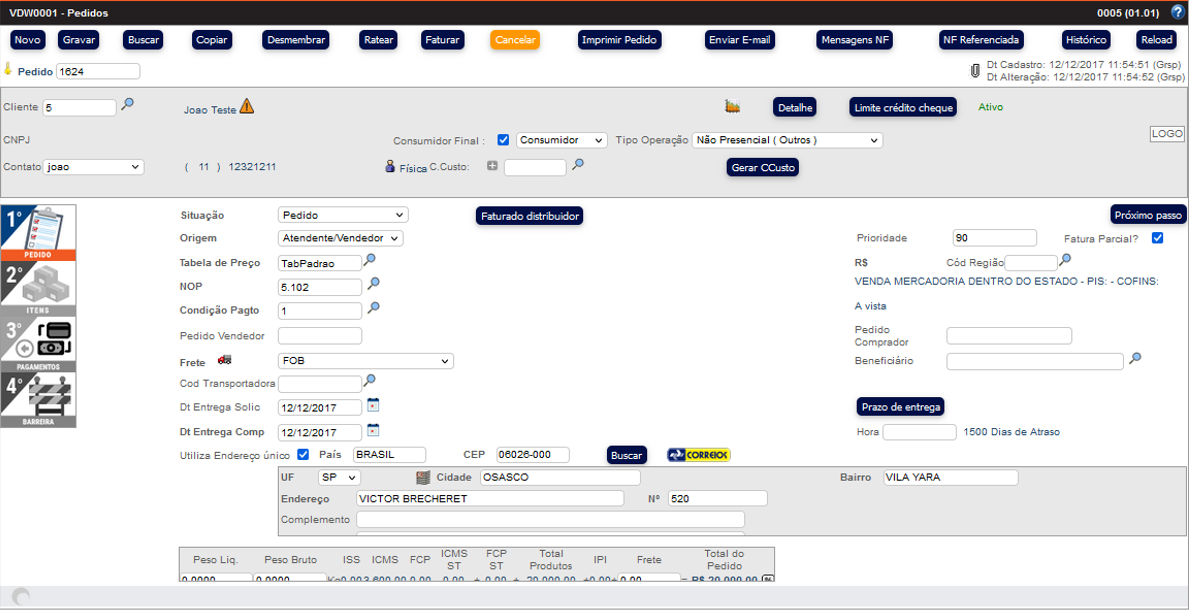1194x614 pixels.
Task: Open step 2 Itens in sidebar
Action: (x=38, y=290)
